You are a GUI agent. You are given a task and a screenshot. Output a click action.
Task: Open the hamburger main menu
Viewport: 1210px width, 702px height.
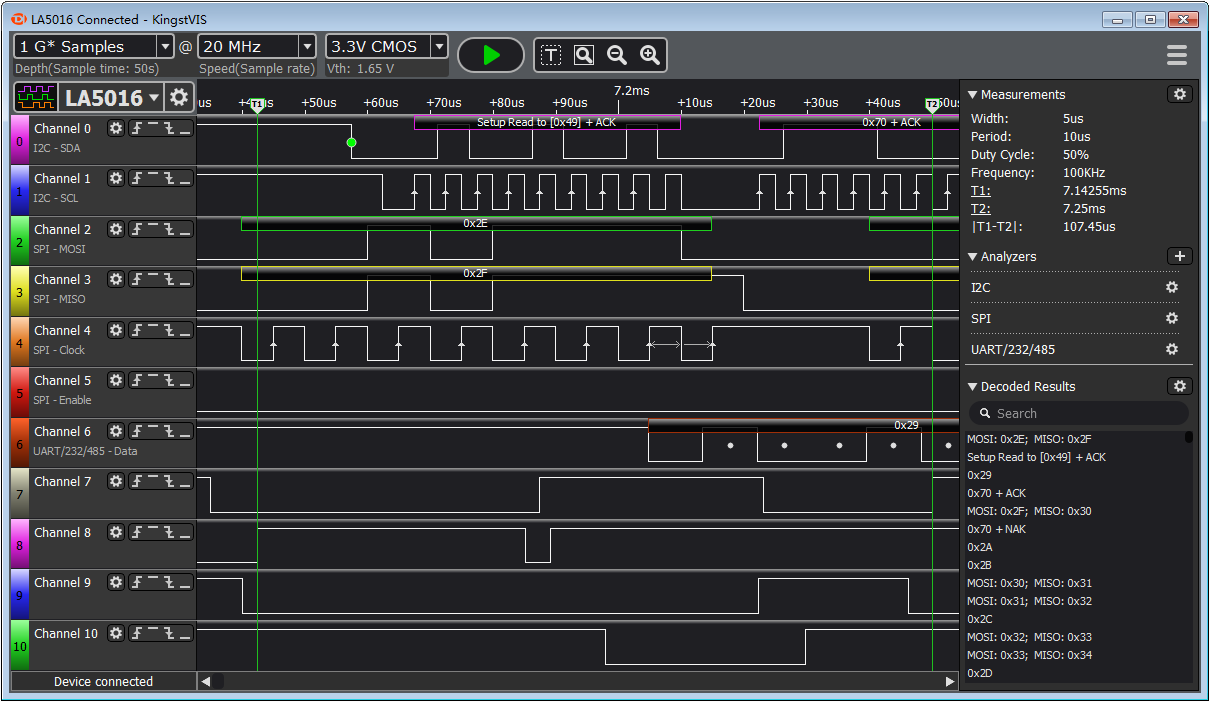(x=1177, y=55)
